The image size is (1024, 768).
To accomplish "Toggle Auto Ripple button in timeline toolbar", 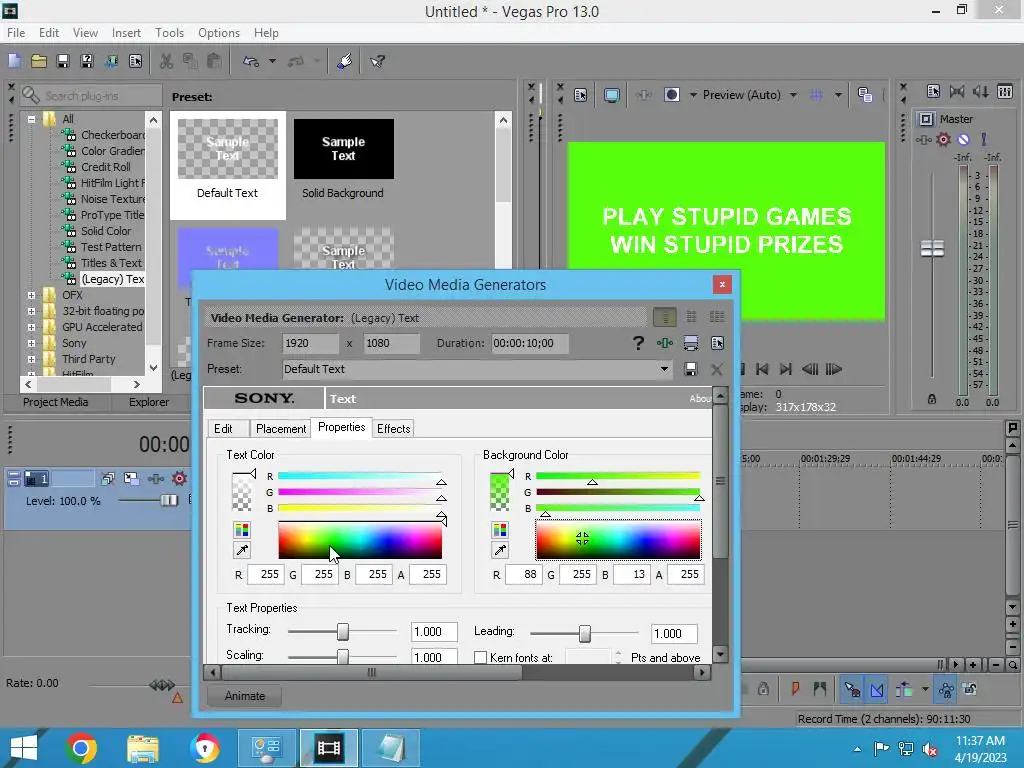I will pyautogui.click(x=904, y=689).
